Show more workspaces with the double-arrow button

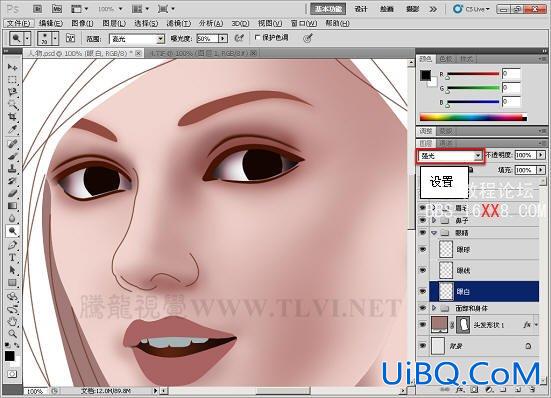433,9
